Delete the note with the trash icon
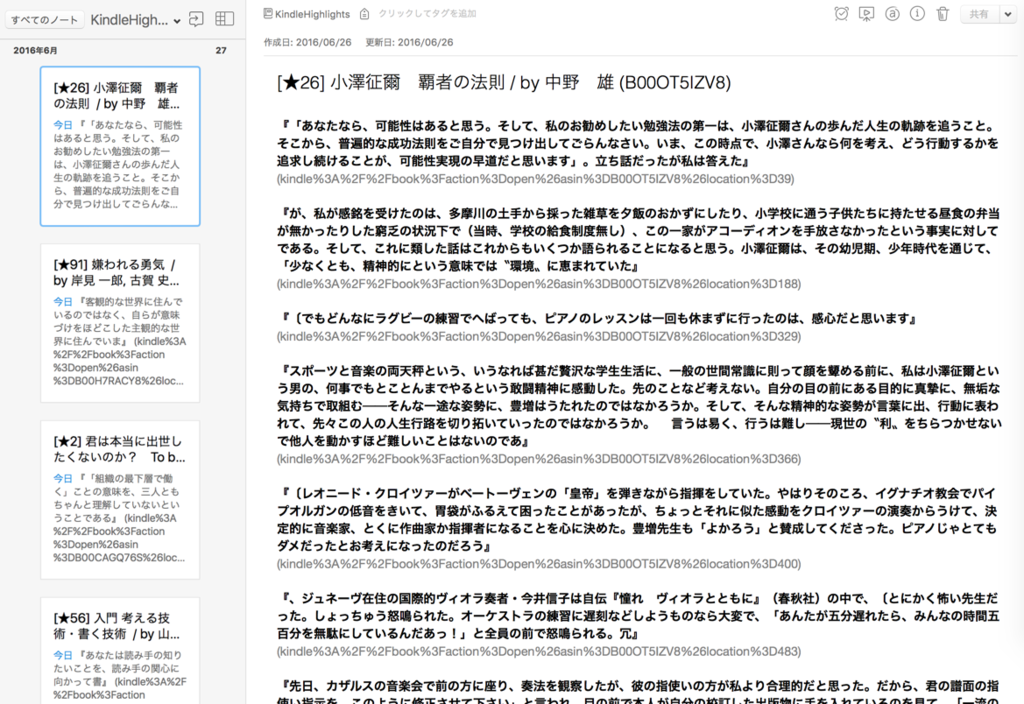The width and height of the screenshot is (1024, 704). coord(942,14)
